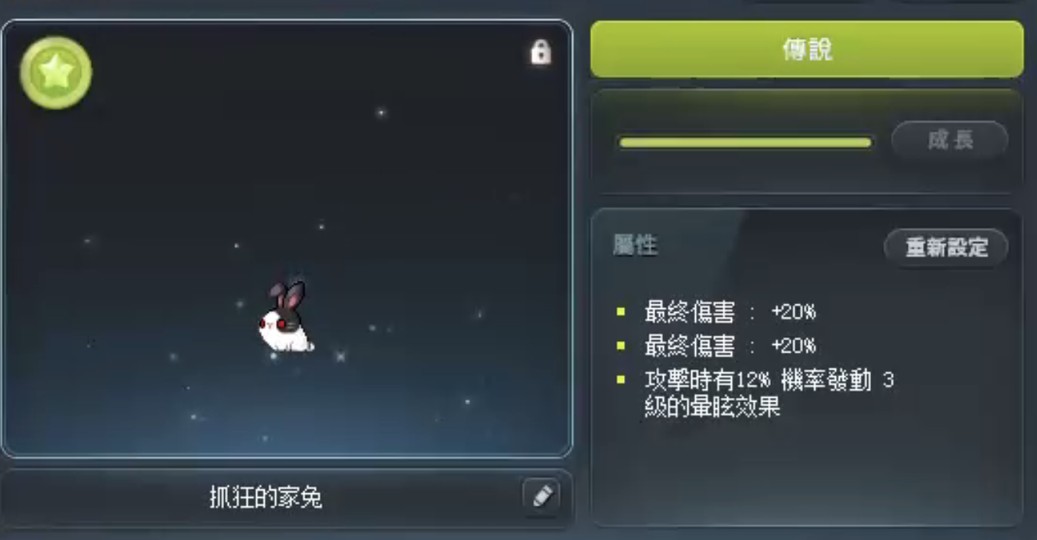Click the +20% value on first attribute

coord(794,311)
